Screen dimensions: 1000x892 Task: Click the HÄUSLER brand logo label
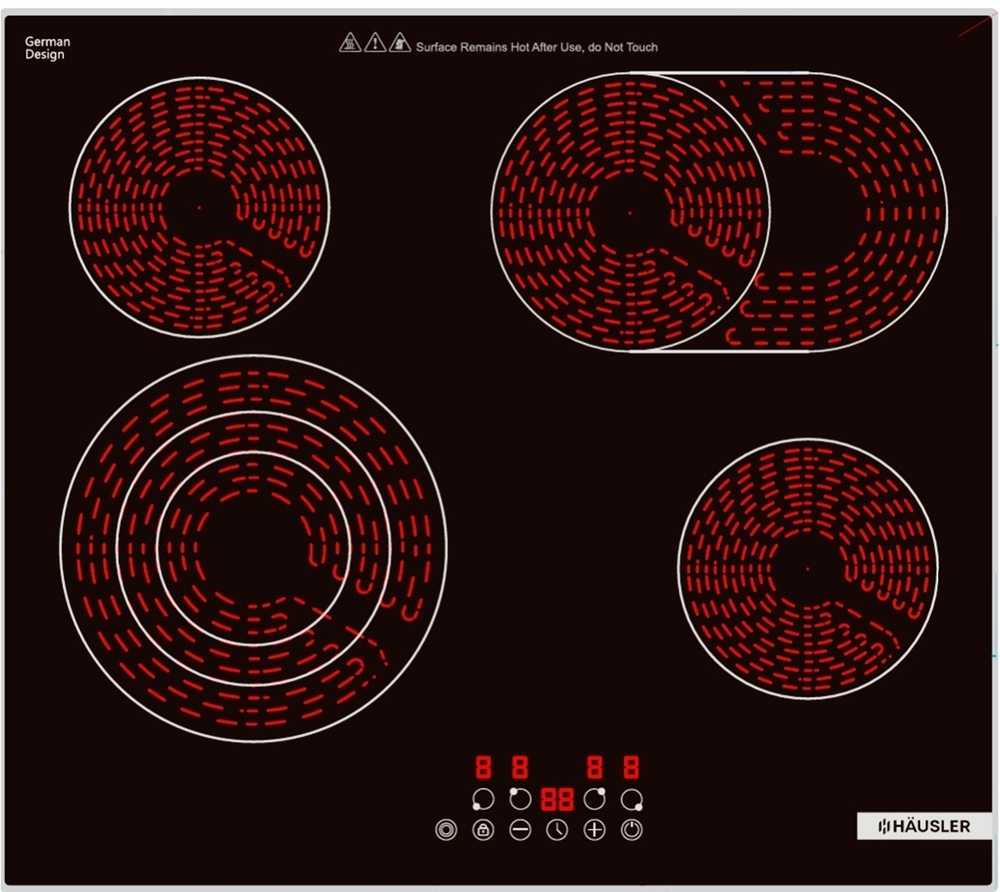coord(923,826)
